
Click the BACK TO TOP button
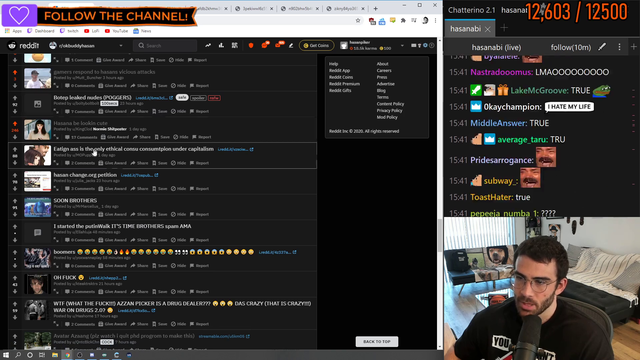[377, 342]
